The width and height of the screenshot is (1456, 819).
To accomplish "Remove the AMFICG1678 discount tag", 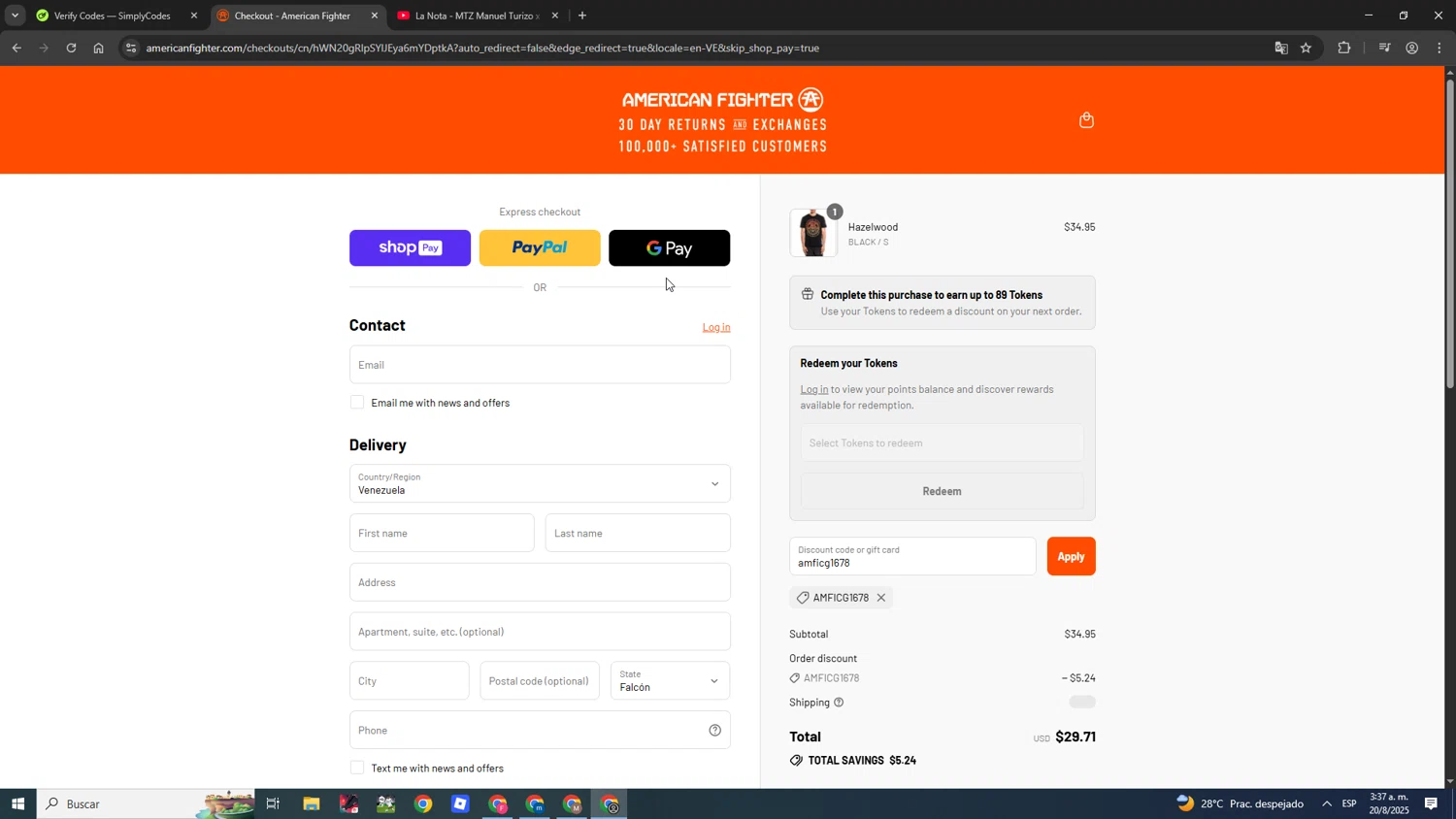I will pos(881,598).
